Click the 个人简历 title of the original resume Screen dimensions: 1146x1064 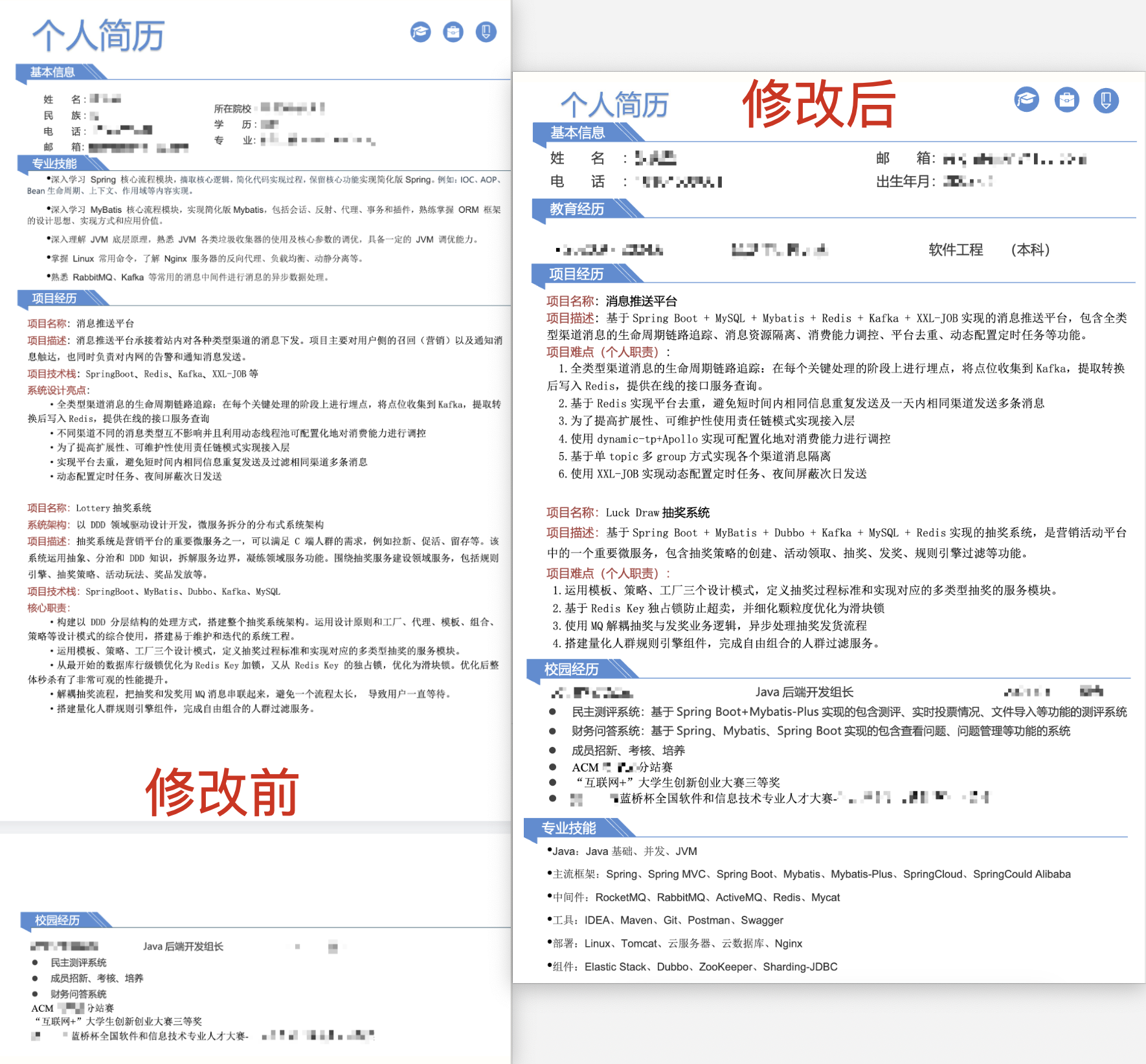click(98, 35)
